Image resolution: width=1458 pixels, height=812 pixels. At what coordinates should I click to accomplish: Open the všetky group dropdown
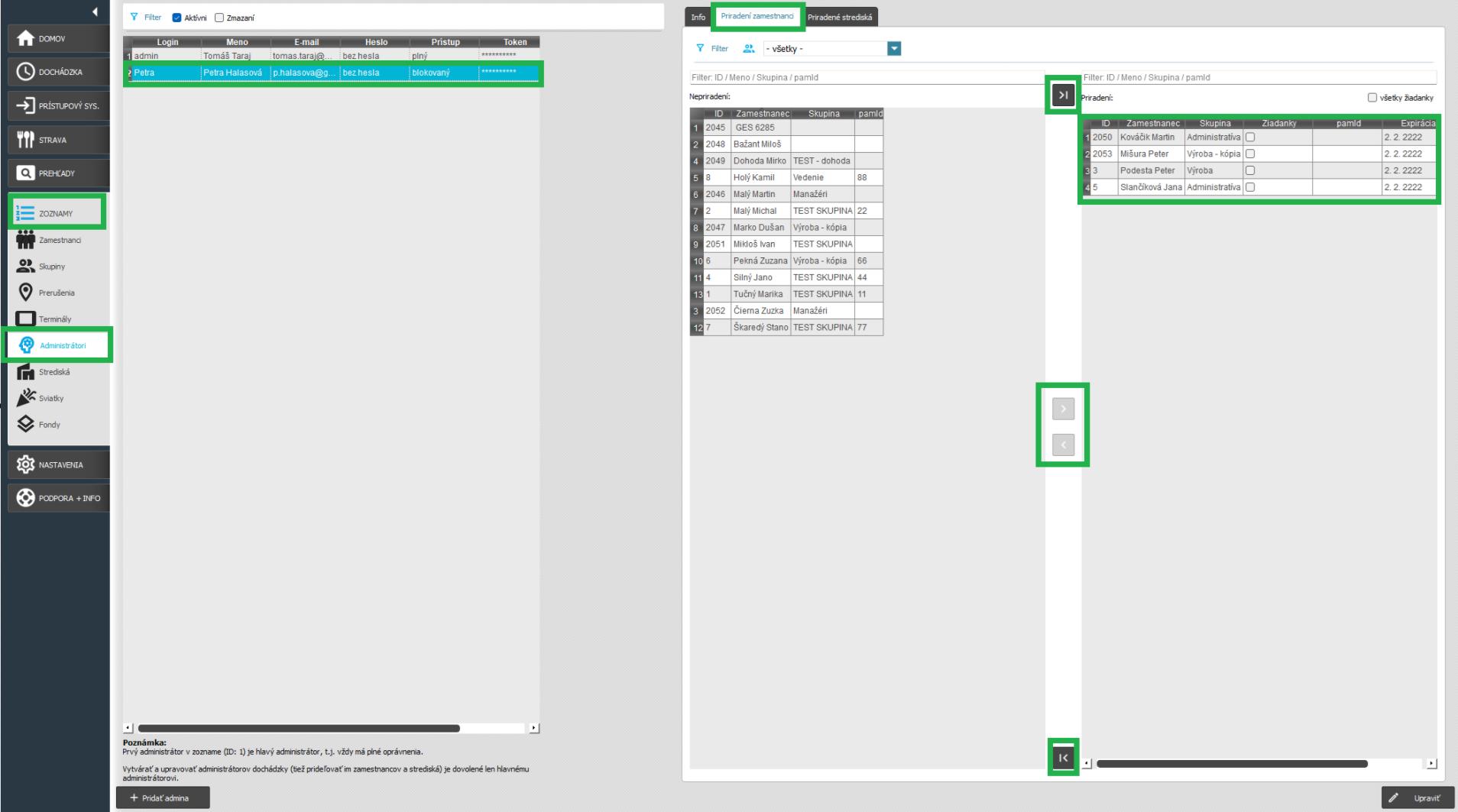(894, 49)
